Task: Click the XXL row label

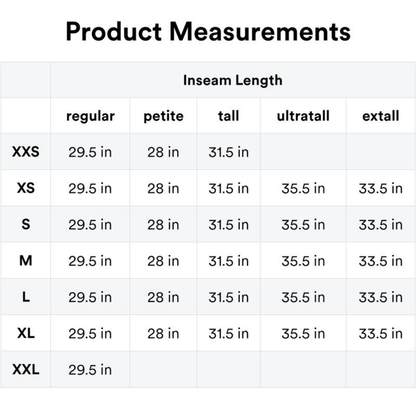Action: [26, 369]
